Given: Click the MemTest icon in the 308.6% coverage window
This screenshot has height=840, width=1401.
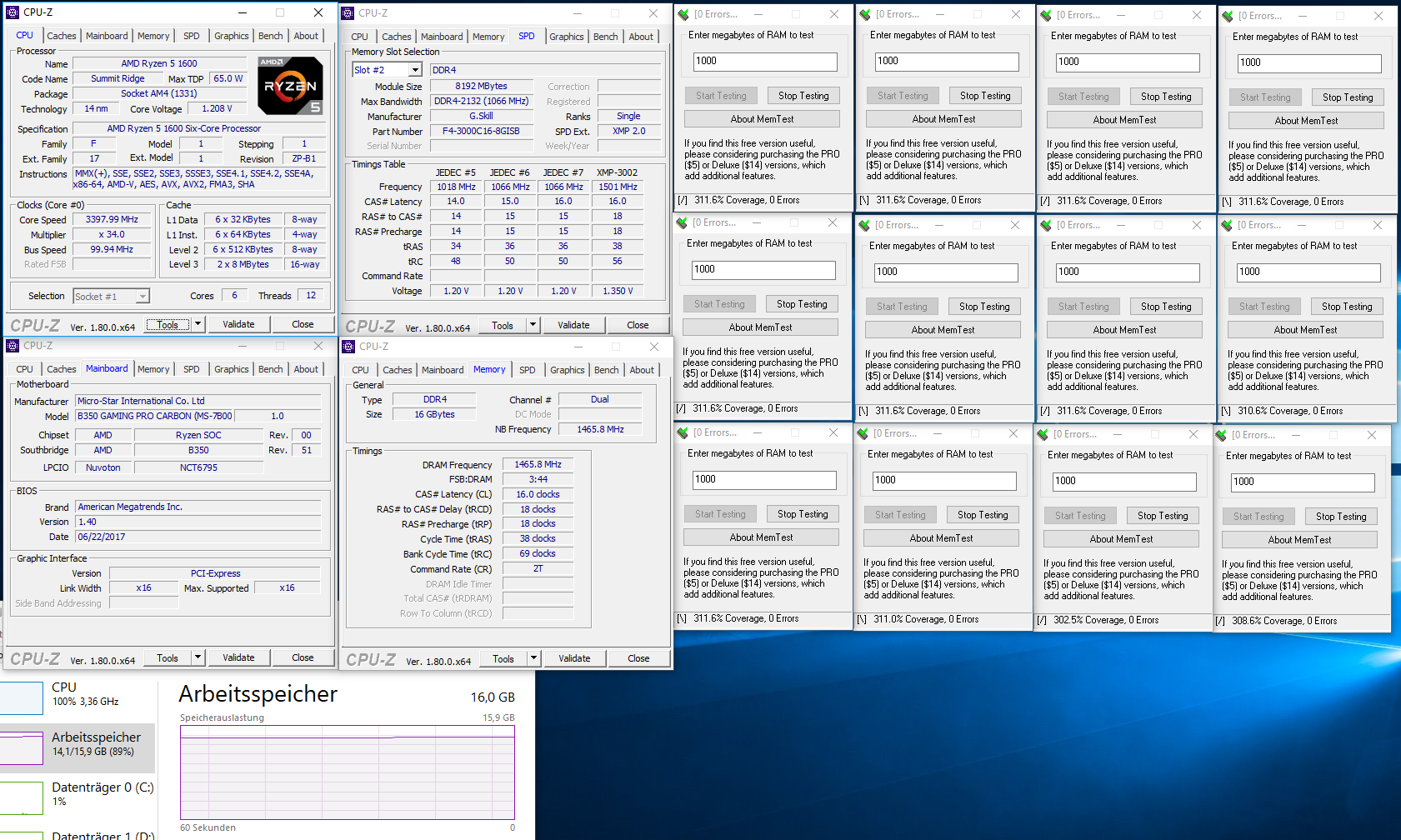Looking at the screenshot, I should pyautogui.click(x=1221, y=435).
